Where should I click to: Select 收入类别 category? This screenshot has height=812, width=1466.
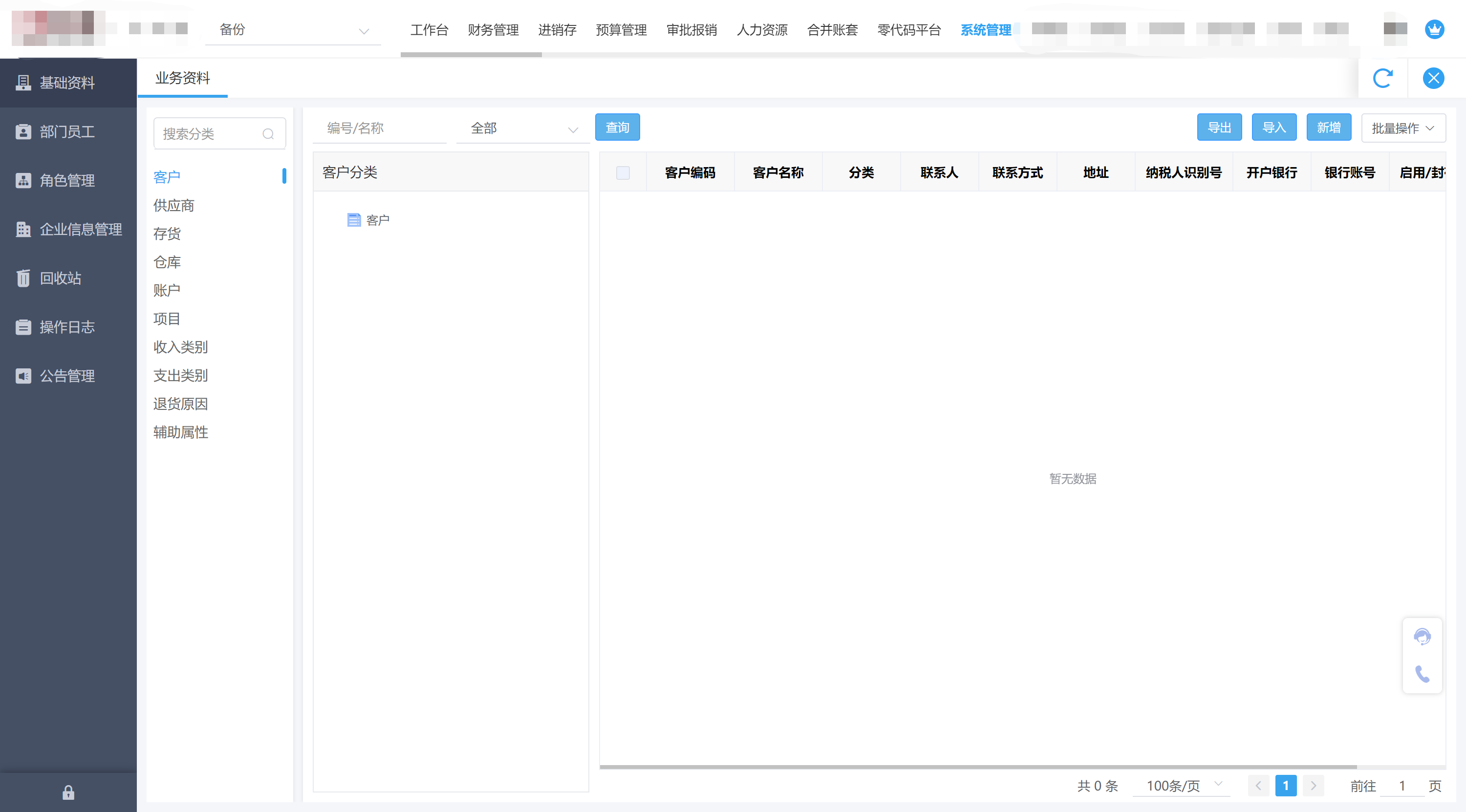180,347
